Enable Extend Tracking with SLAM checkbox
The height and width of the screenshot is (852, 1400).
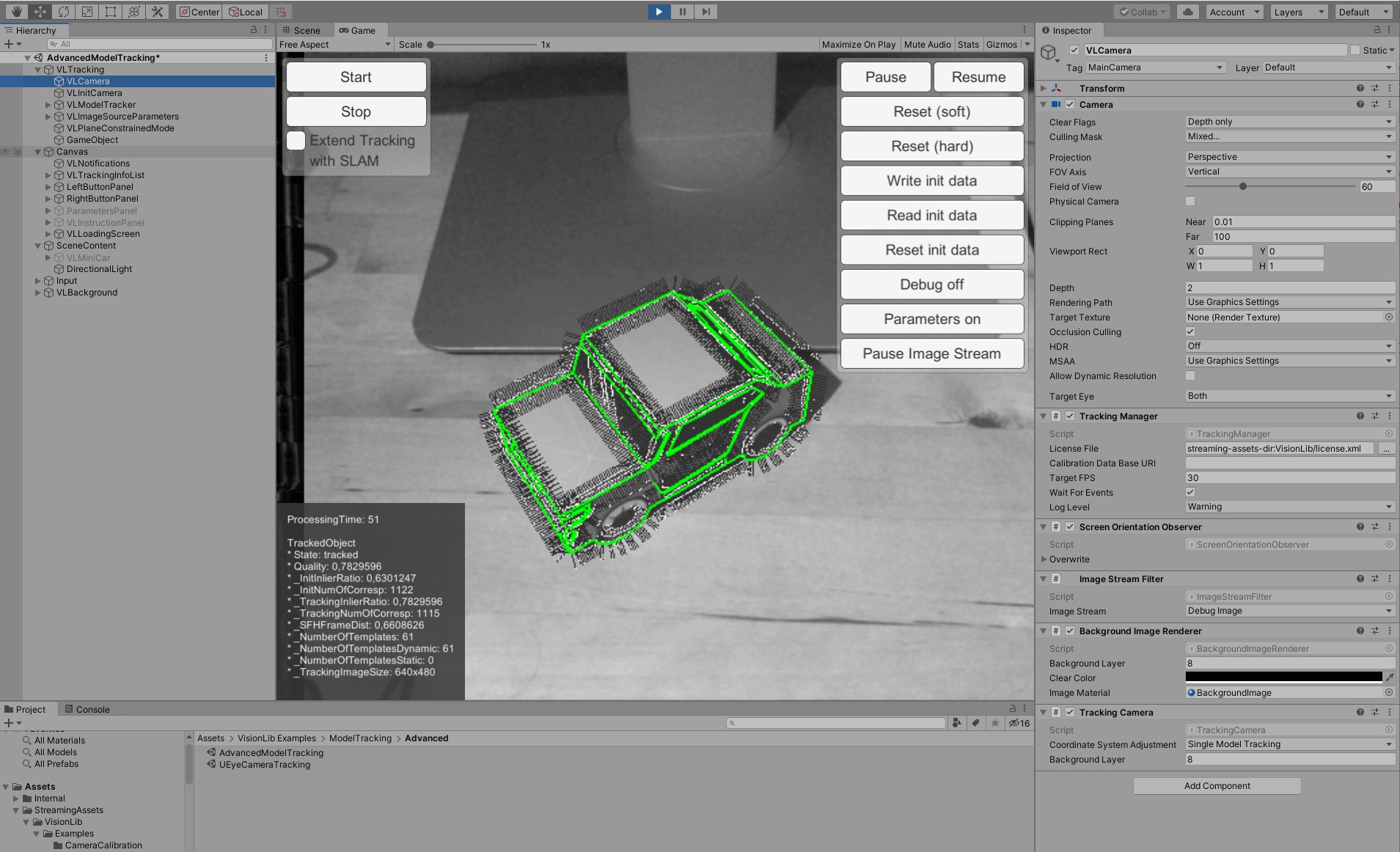[296, 141]
